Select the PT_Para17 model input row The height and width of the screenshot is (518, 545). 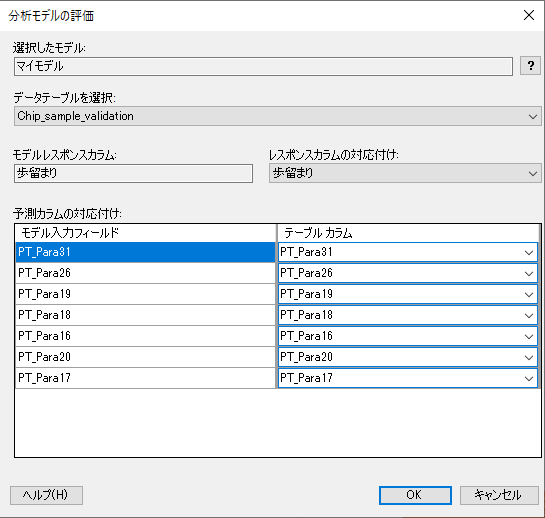(145, 378)
